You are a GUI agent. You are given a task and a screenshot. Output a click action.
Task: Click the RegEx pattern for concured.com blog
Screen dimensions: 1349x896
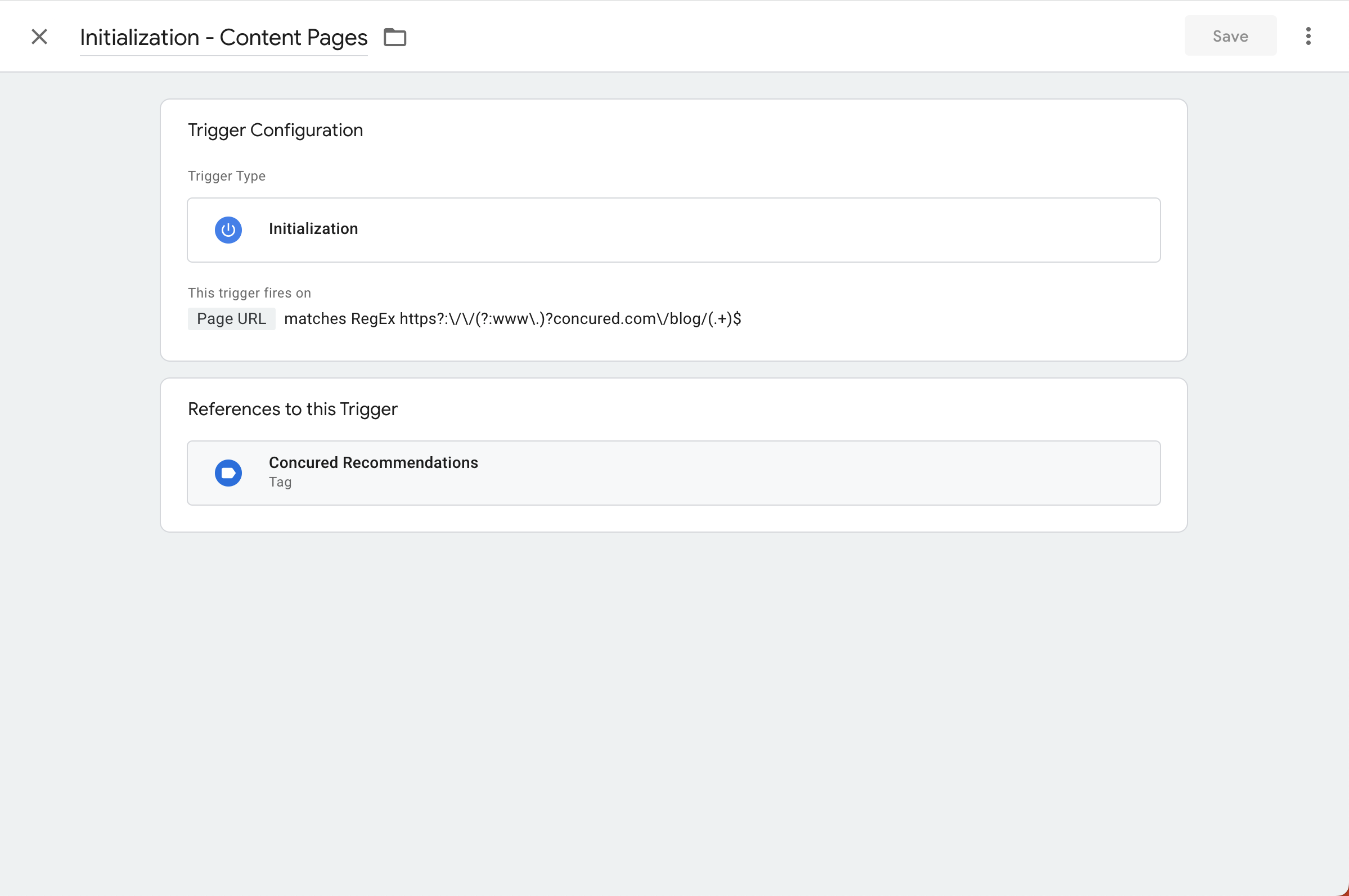(570, 319)
